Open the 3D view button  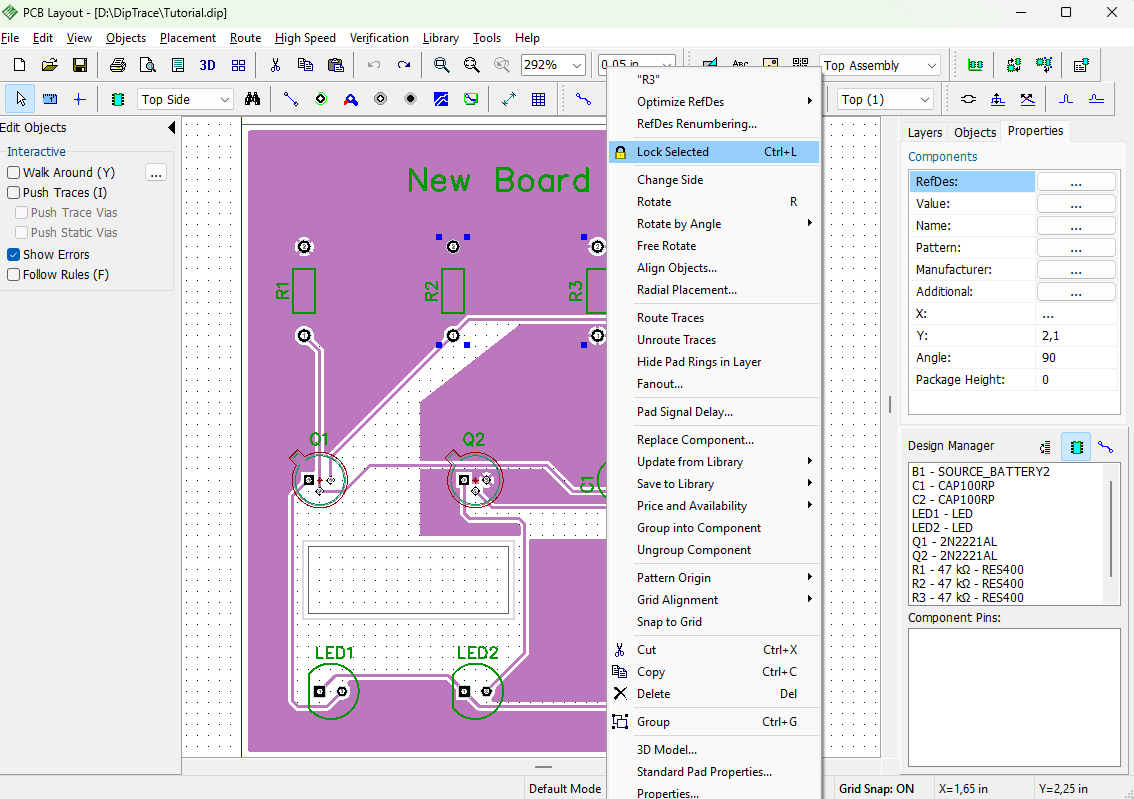pos(208,65)
